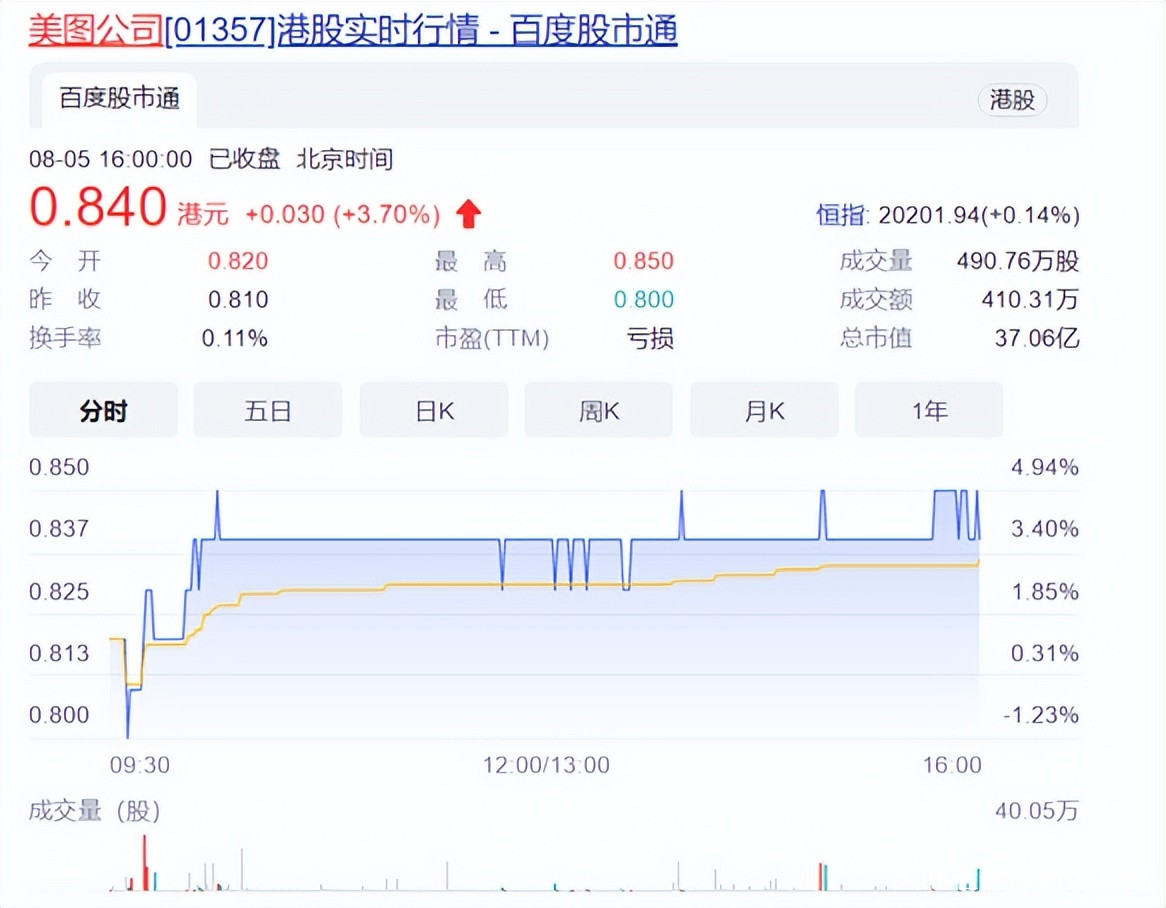This screenshot has height=908, width=1166.
Task: Click the 最低 value 0.800
Action: click(x=643, y=300)
